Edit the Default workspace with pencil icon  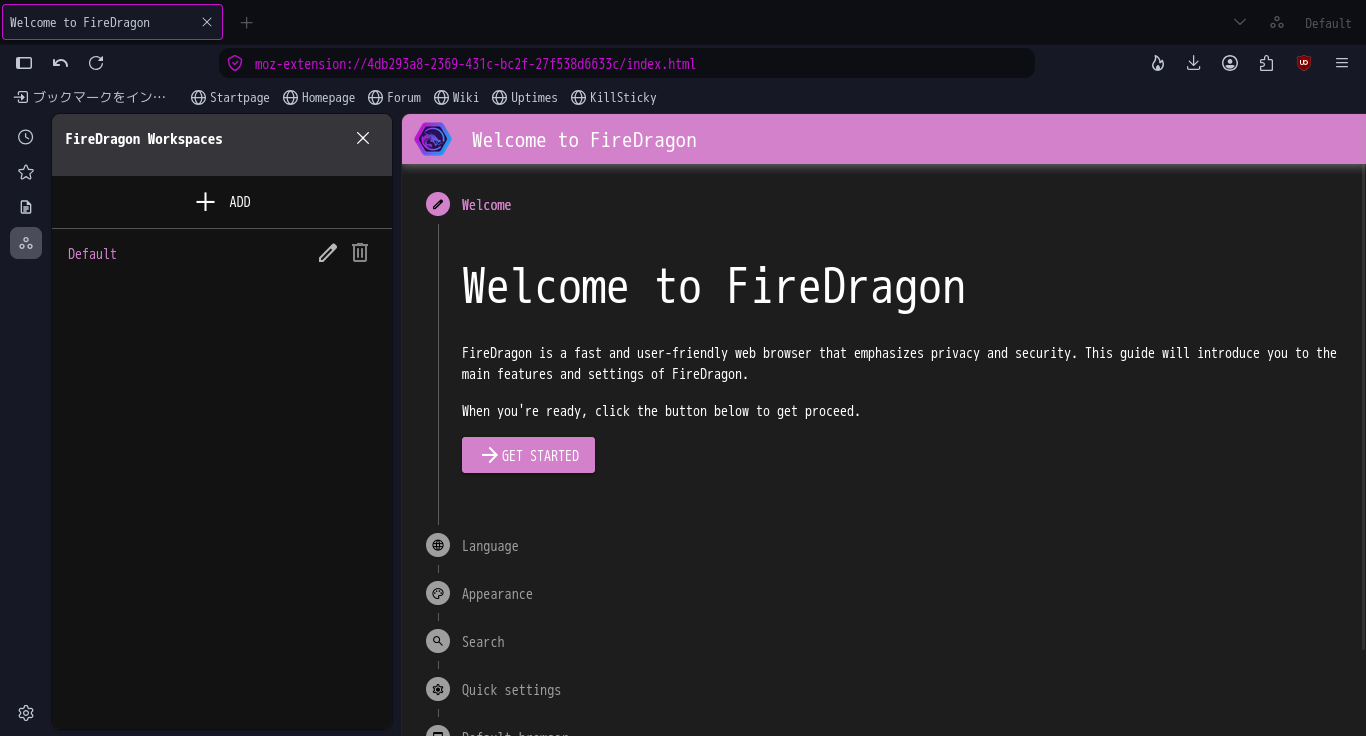tap(327, 253)
